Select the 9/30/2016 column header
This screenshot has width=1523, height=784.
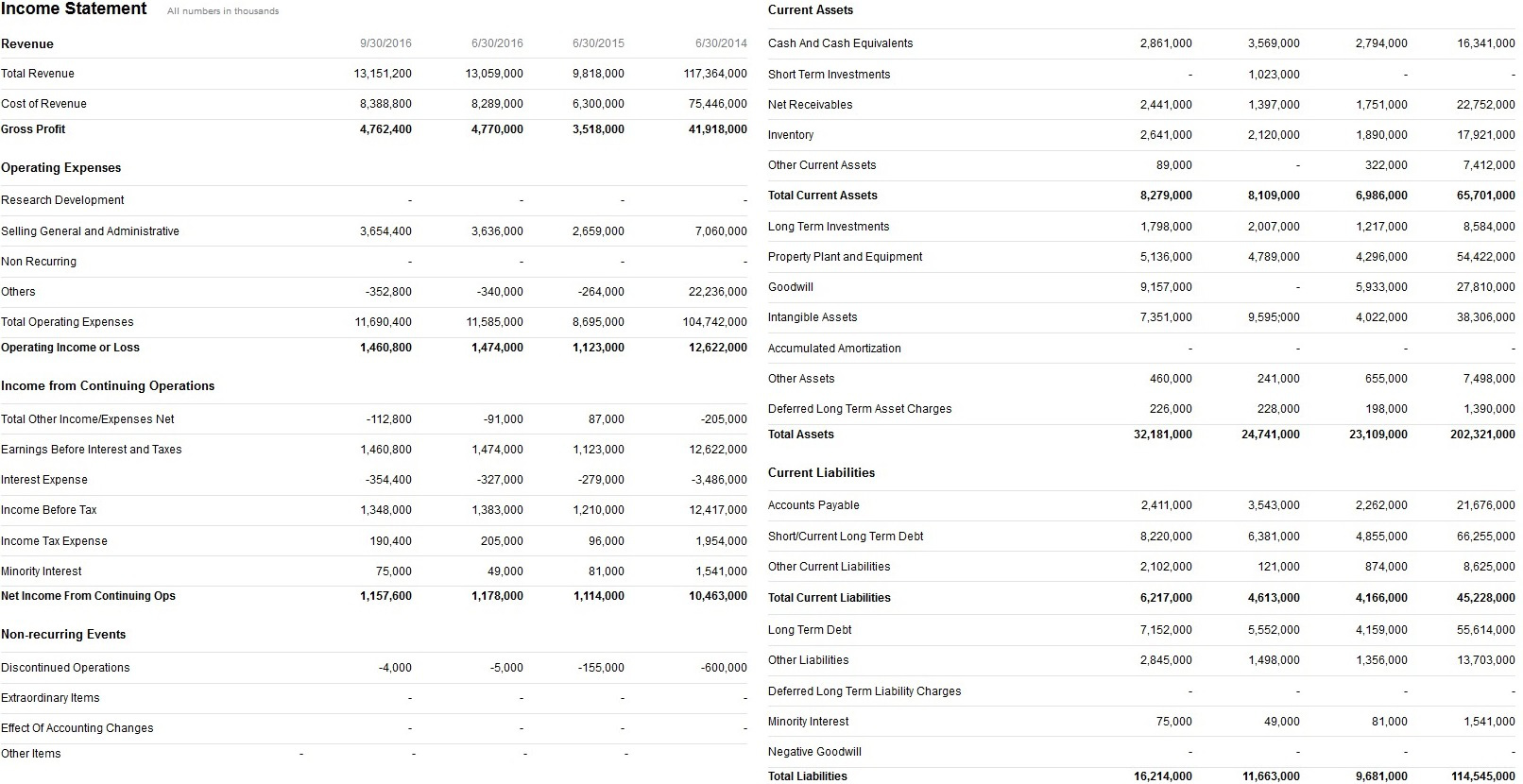click(x=385, y=43)
